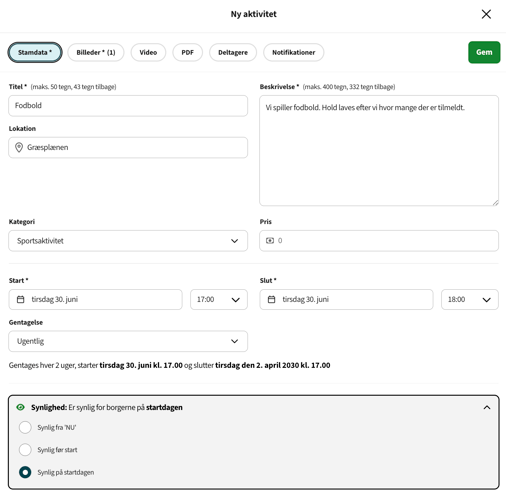The height and width of the screenshot is (495, 506).
Task: Click the money icon in Pris field
Action: pos(270,240)
